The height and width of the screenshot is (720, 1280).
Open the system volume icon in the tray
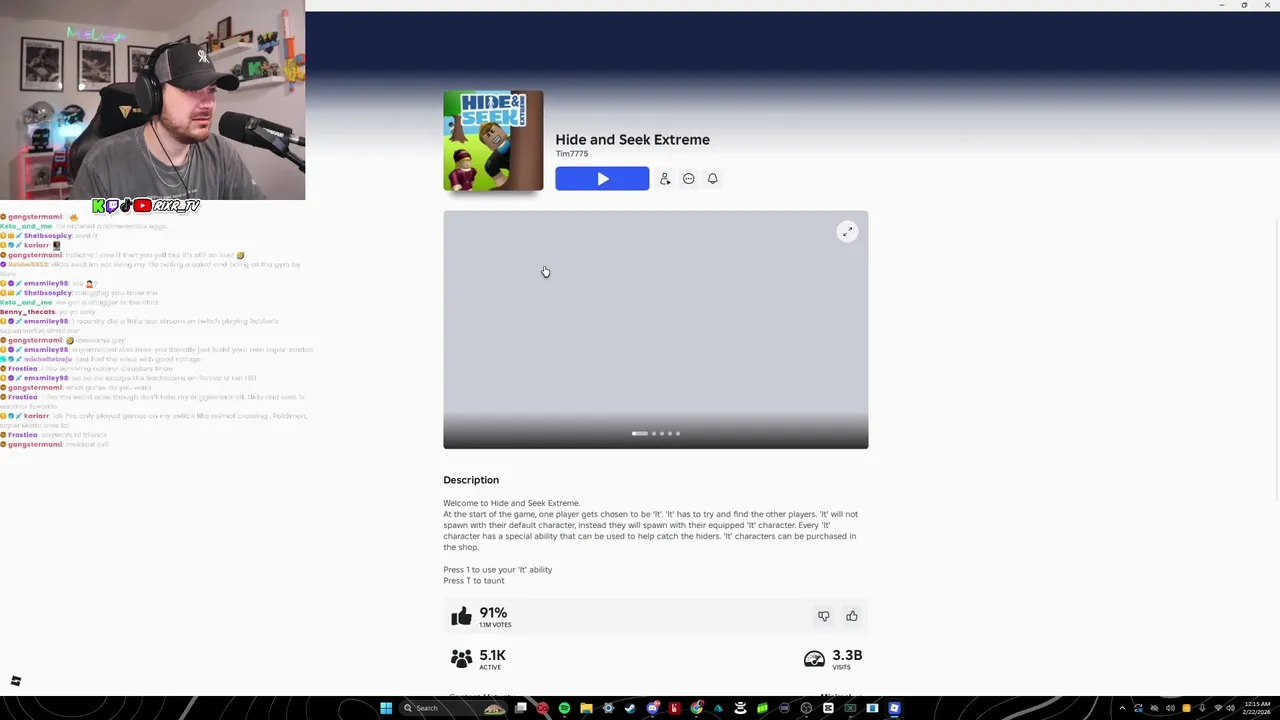tap(1231, 708)
